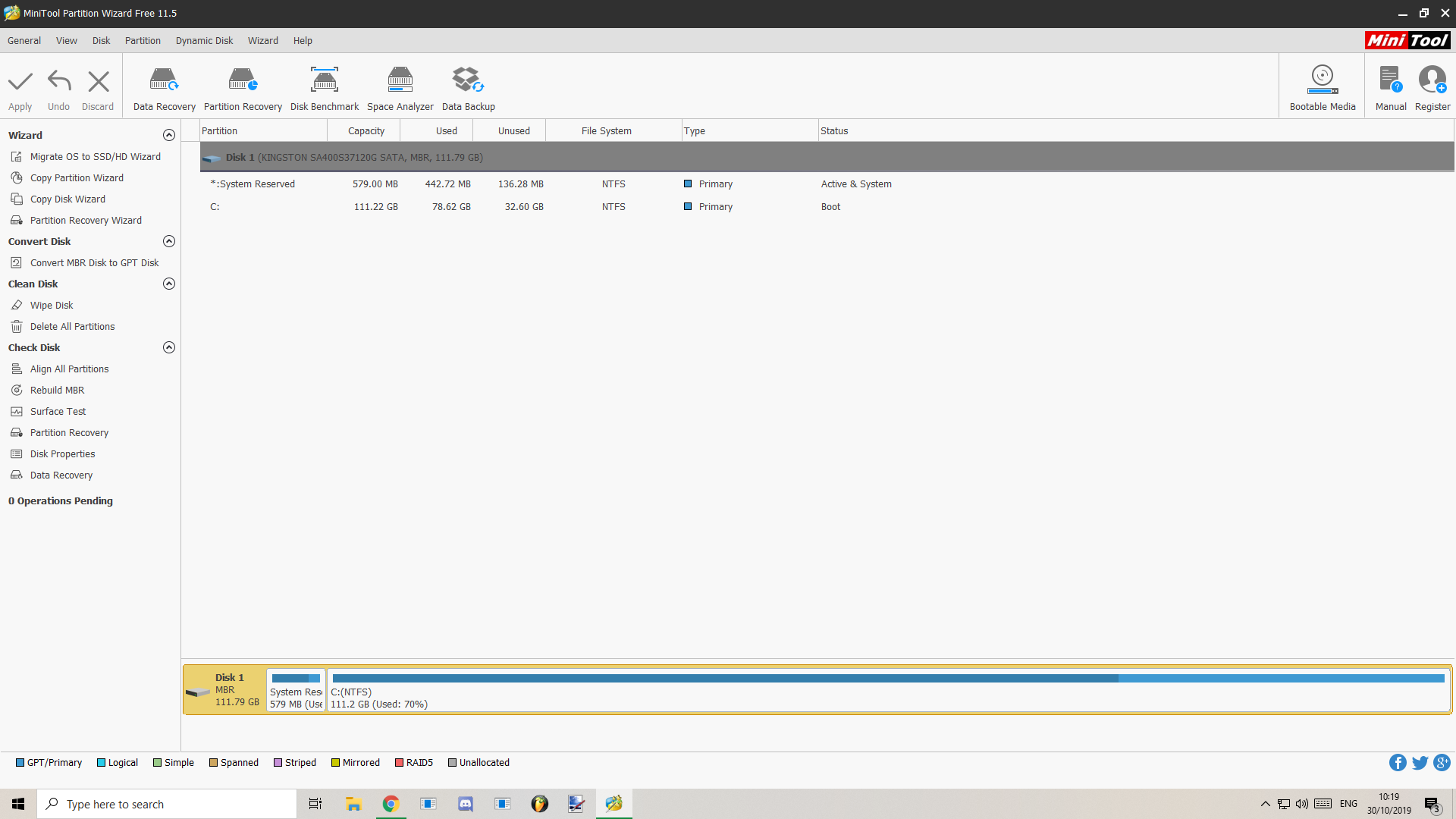Select C:(NTFS) block in disk map
This screenshot has height=819, width=1456.
(x=888, y=690)
